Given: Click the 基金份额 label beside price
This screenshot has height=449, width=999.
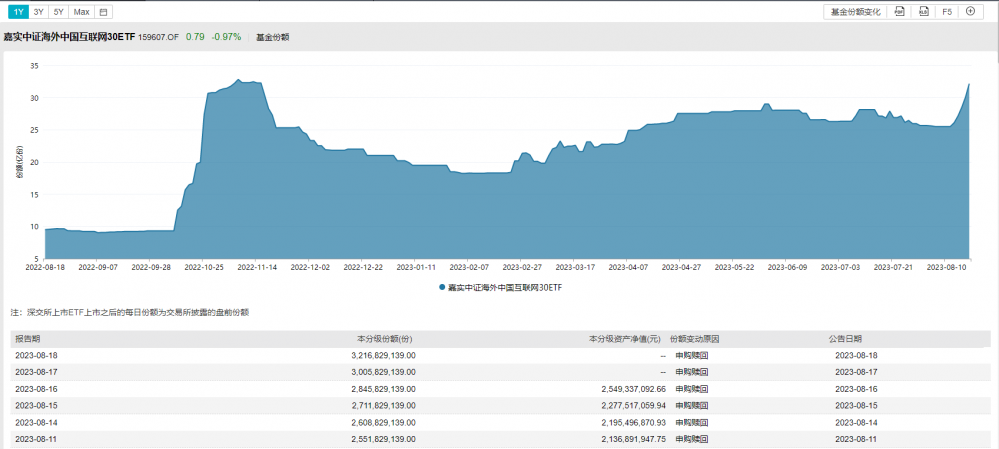Looking at the screenshot, I should pyautogui.click(x=272, y=37).
